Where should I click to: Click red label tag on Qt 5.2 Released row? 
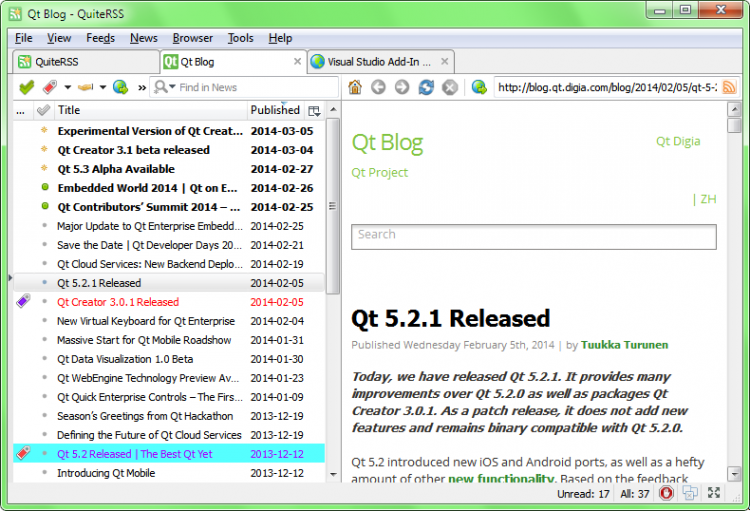[x=23, y=453]
